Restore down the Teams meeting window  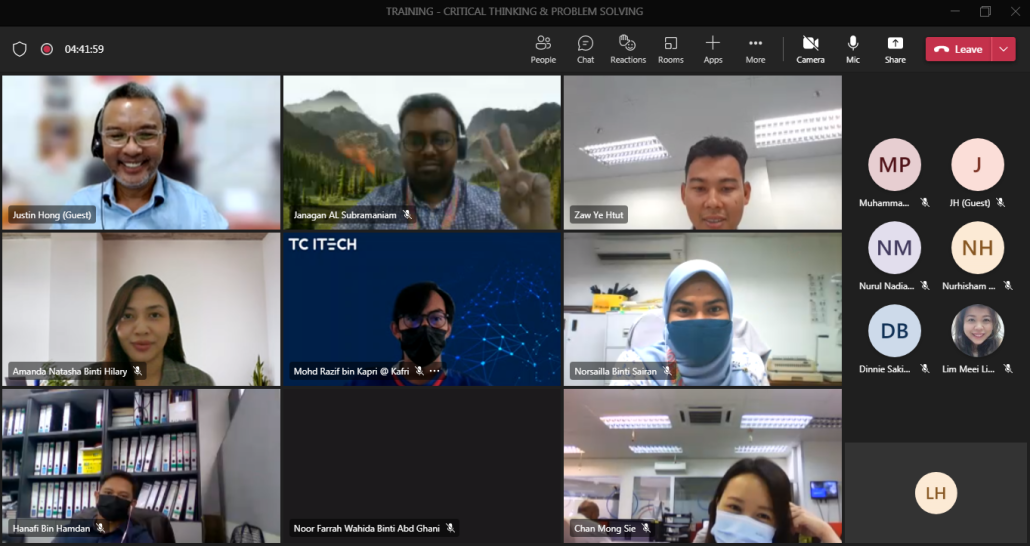(x=985, y=11)
